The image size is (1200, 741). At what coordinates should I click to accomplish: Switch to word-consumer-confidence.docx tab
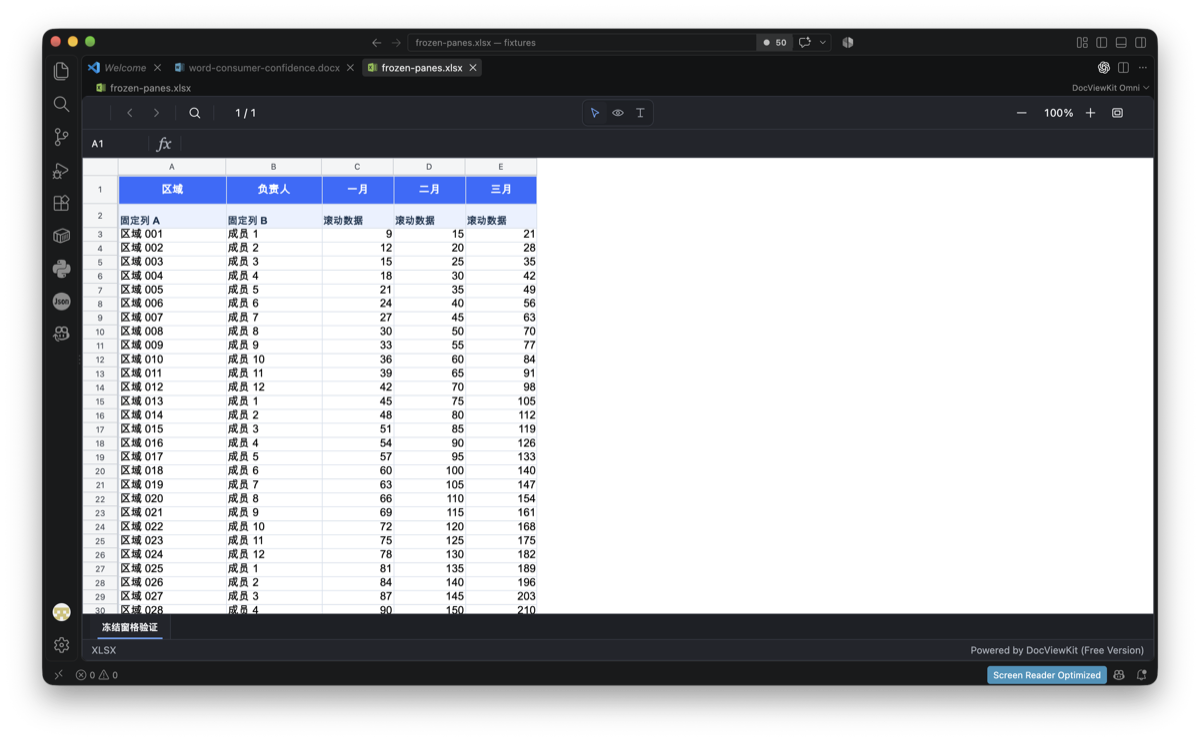(x=264, y=68)
